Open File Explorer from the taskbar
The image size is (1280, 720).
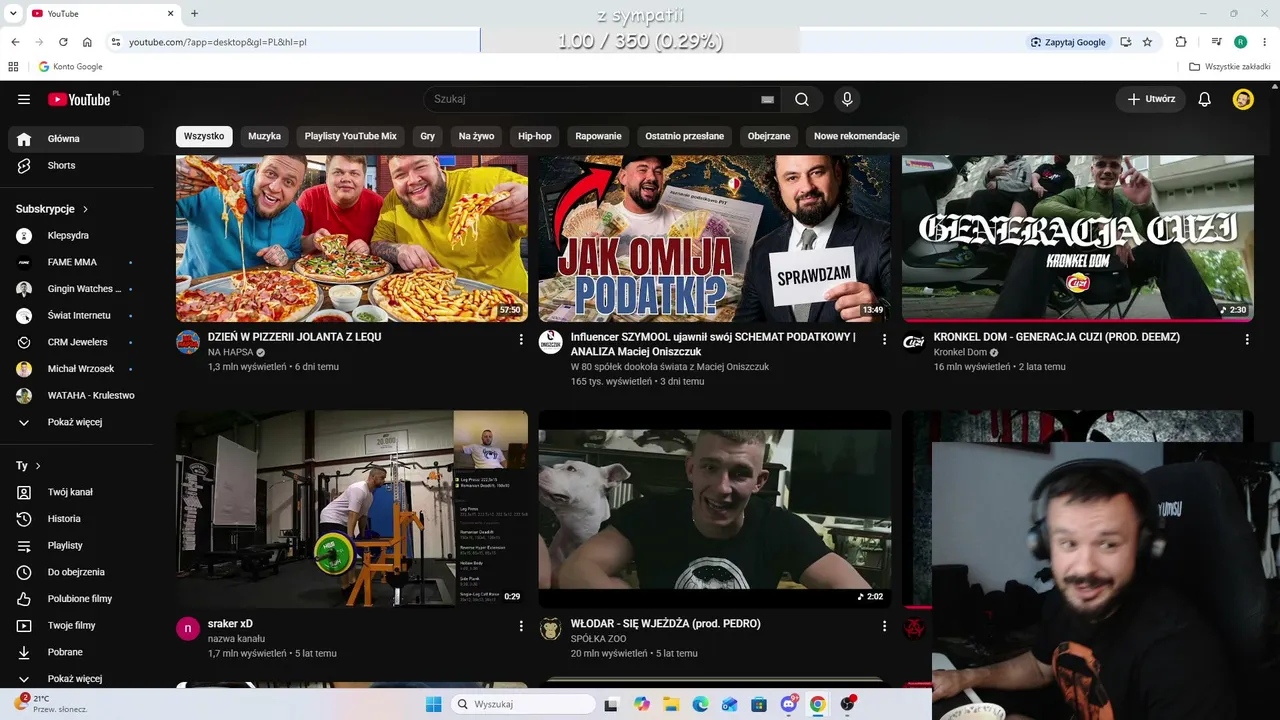tap(671, 704)
